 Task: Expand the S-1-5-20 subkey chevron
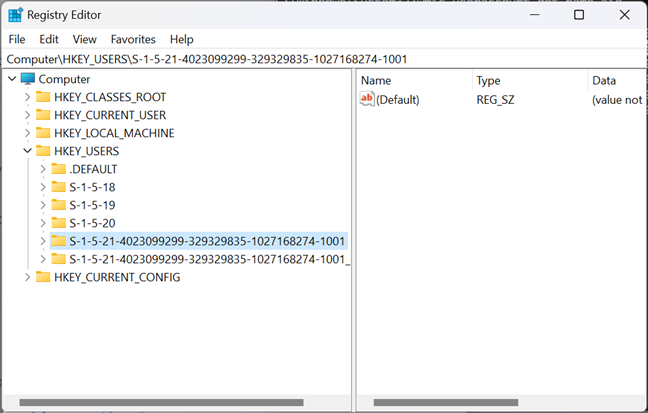pos(43,223)
